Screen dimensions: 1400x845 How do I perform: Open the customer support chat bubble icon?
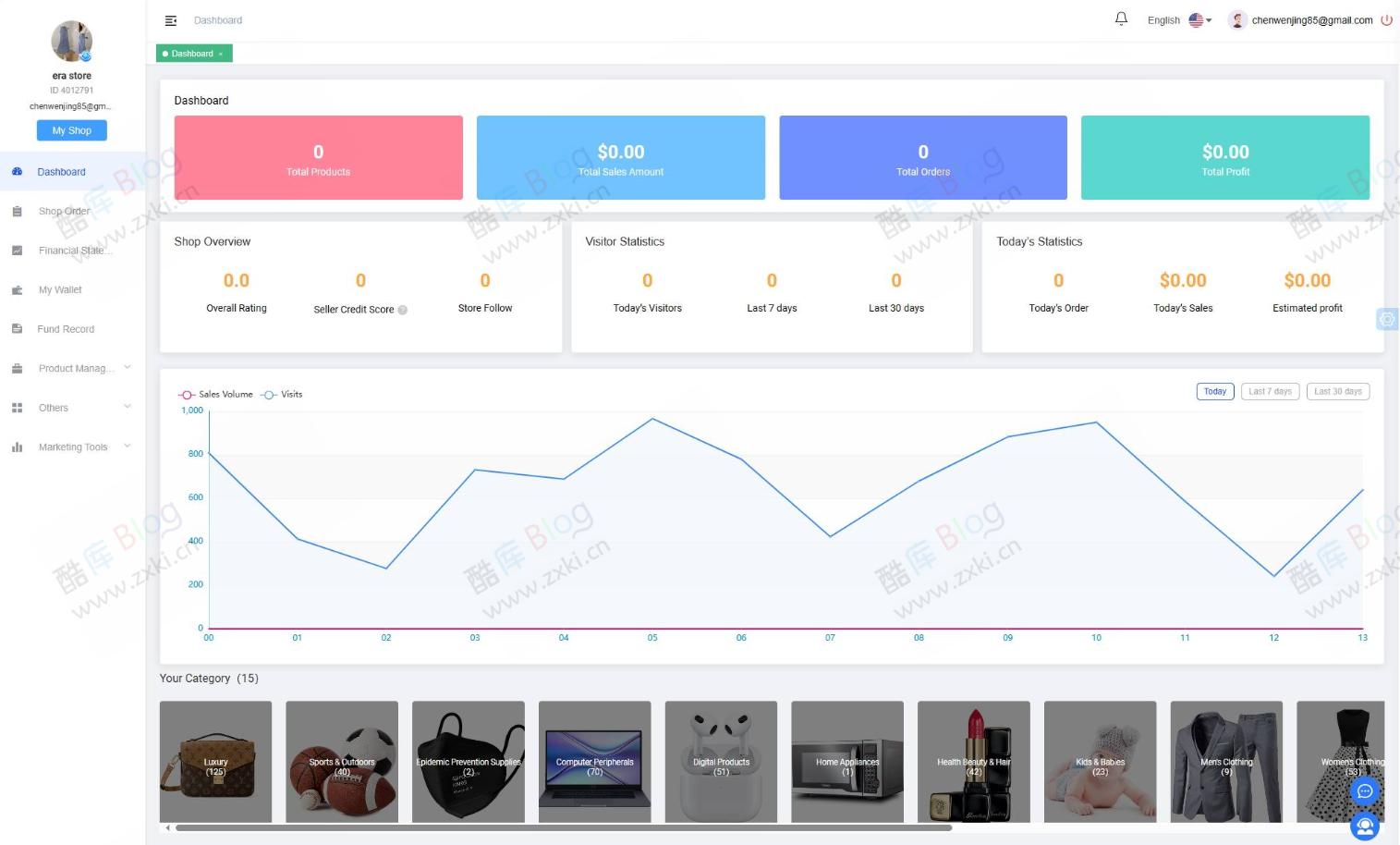[x=1365, y=790]
